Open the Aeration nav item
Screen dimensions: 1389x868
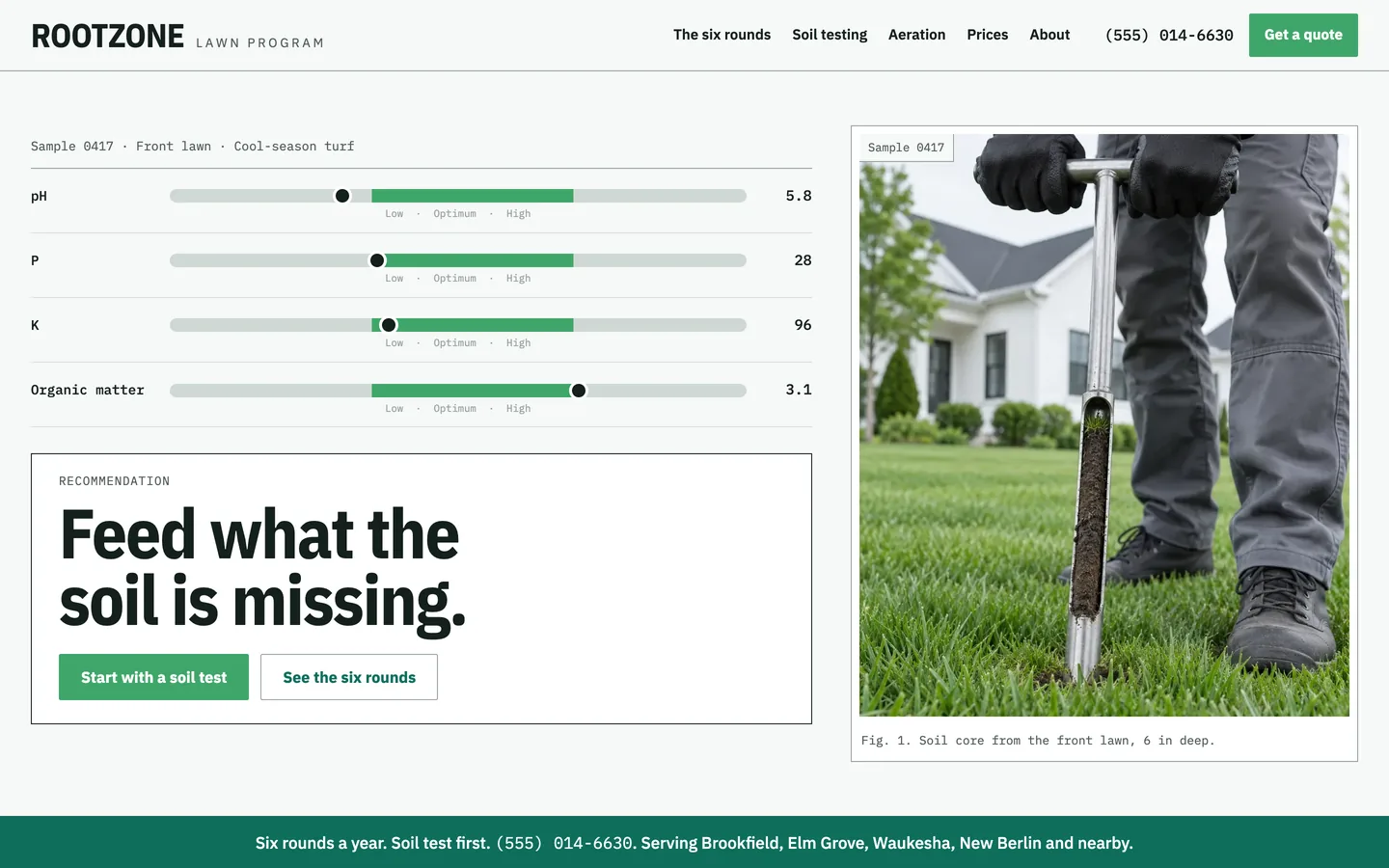click(x=916, y=35)
